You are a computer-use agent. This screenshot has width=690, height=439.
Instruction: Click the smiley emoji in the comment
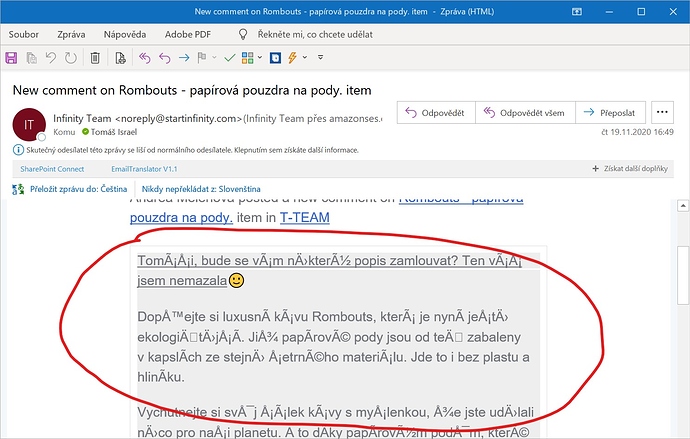(236, 280)
